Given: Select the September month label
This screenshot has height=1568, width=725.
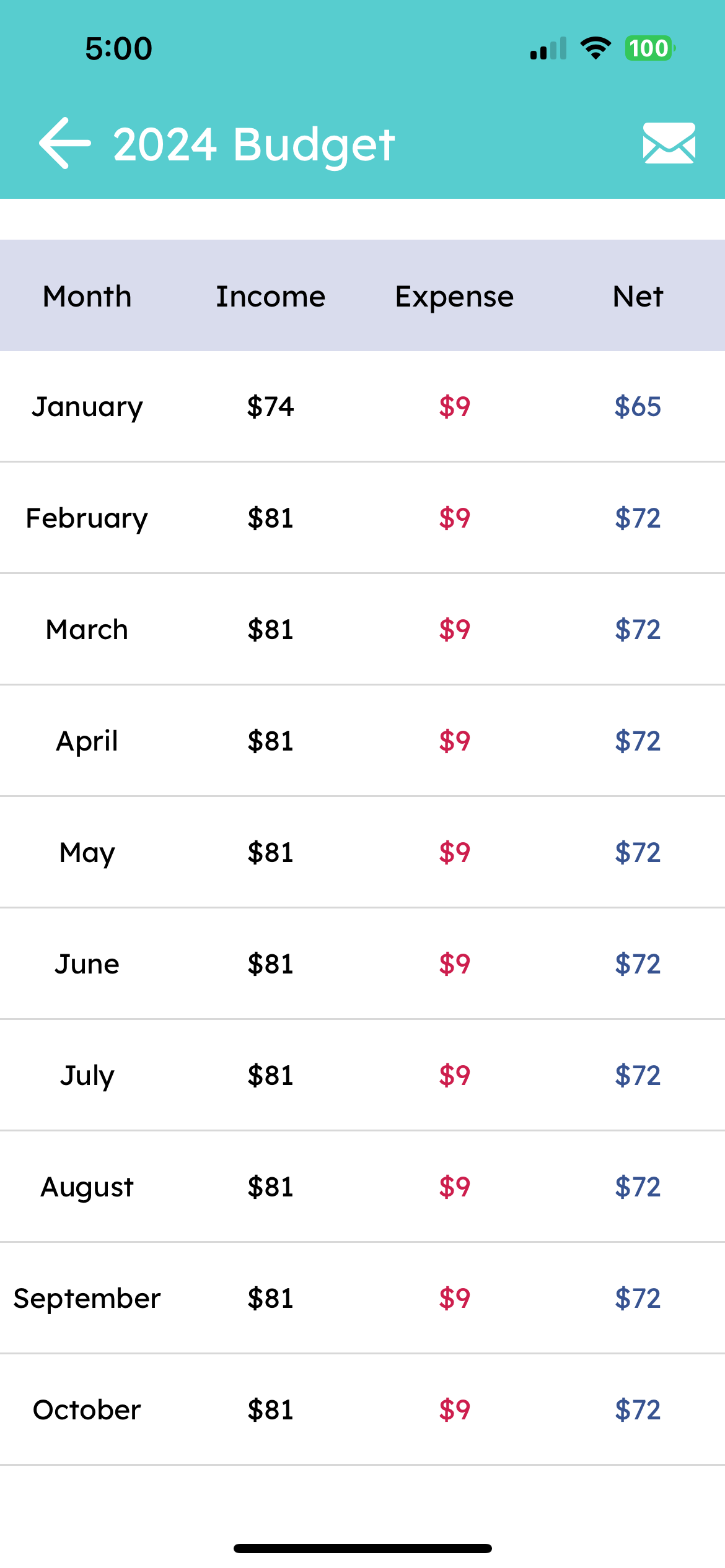Looking at the screenshot, I should [x=87, y=1299].
